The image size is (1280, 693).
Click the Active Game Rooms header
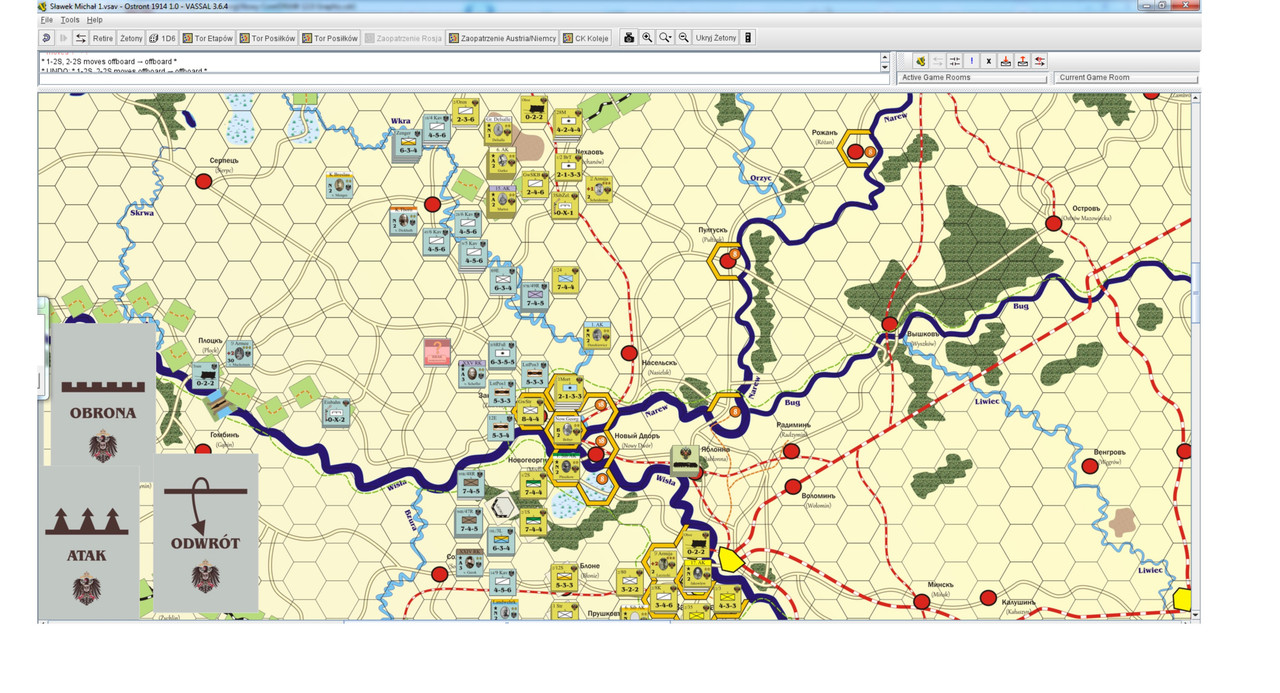point(972,77)
